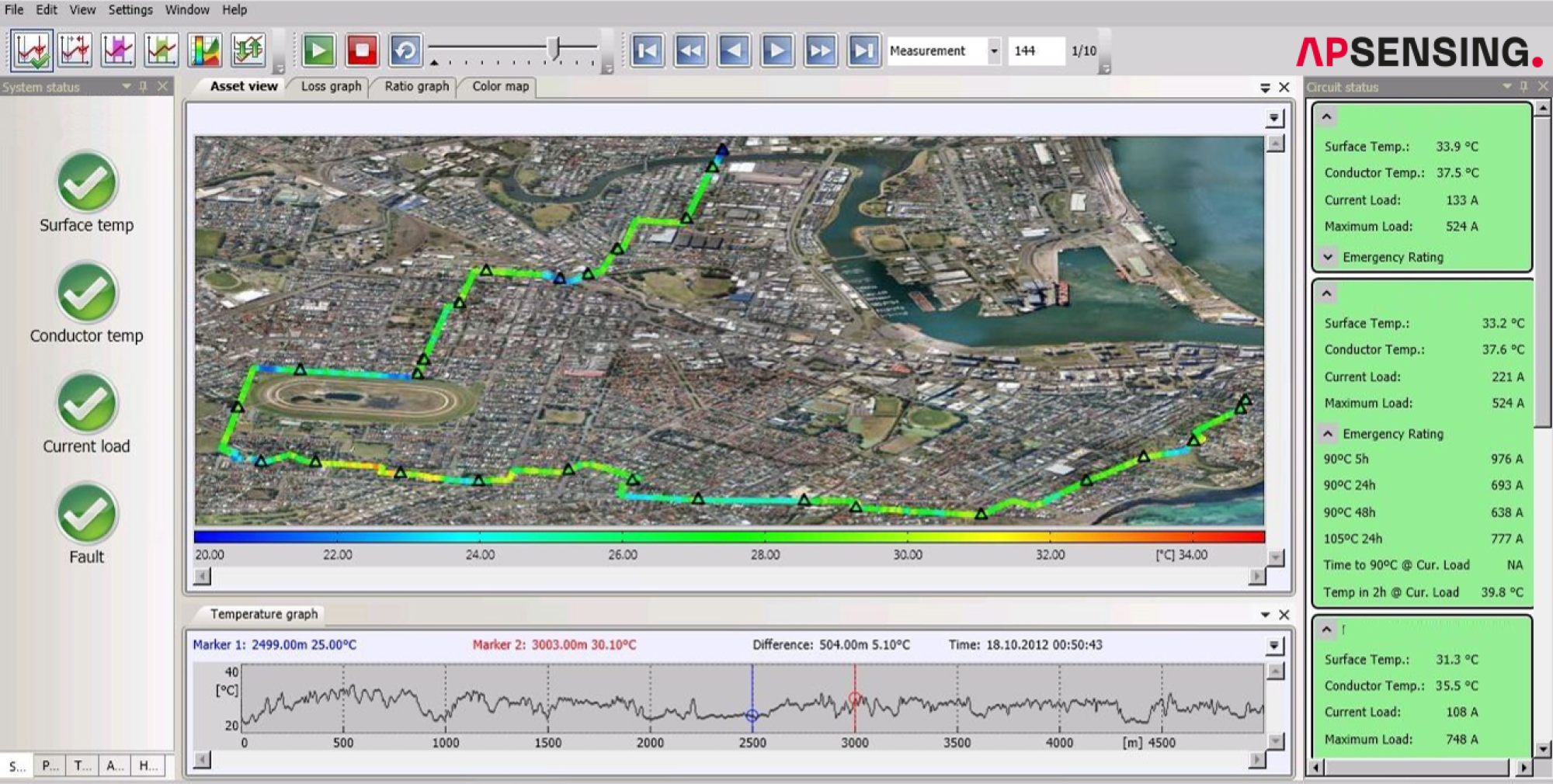Click the playback speed slider handle
Image resolution: width=1553 pixels, height=784 pixels.
pyautogui.click(x=554, y=49)
